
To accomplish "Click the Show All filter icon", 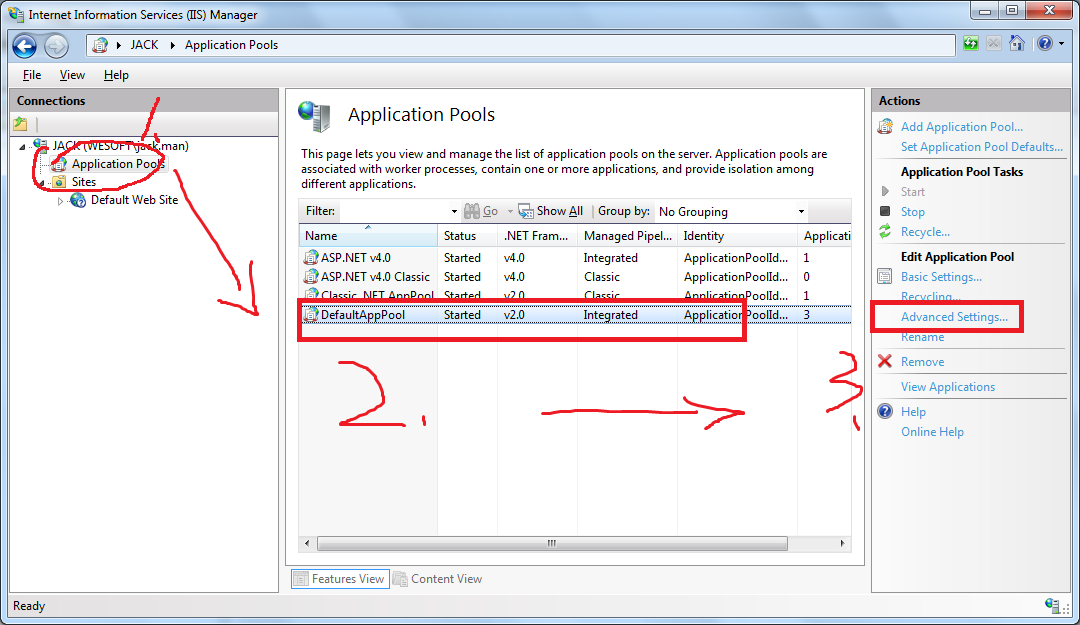I will click(x=526, y=211).
